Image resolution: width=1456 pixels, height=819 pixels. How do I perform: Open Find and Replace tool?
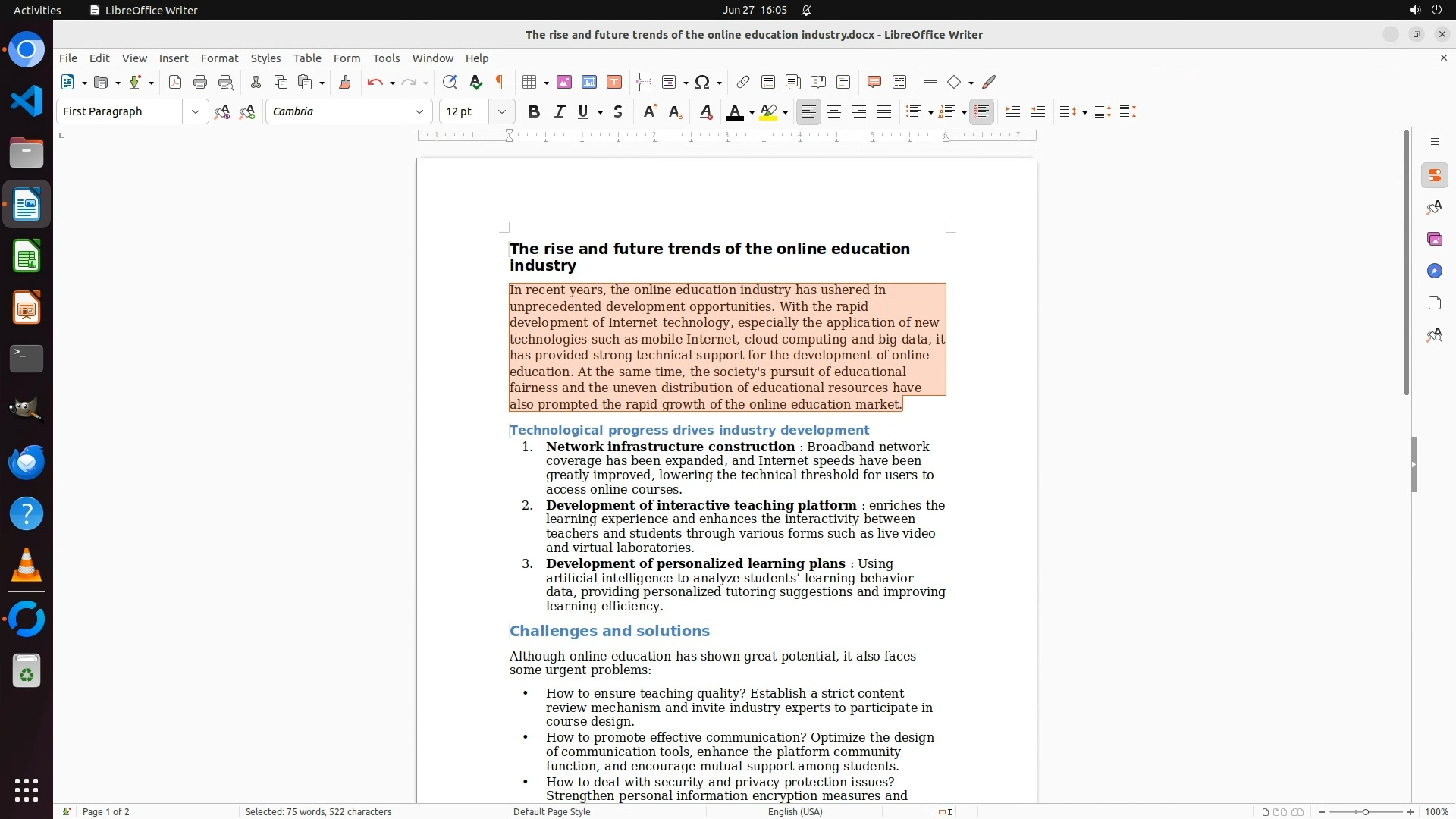click(x=450, y=82)
